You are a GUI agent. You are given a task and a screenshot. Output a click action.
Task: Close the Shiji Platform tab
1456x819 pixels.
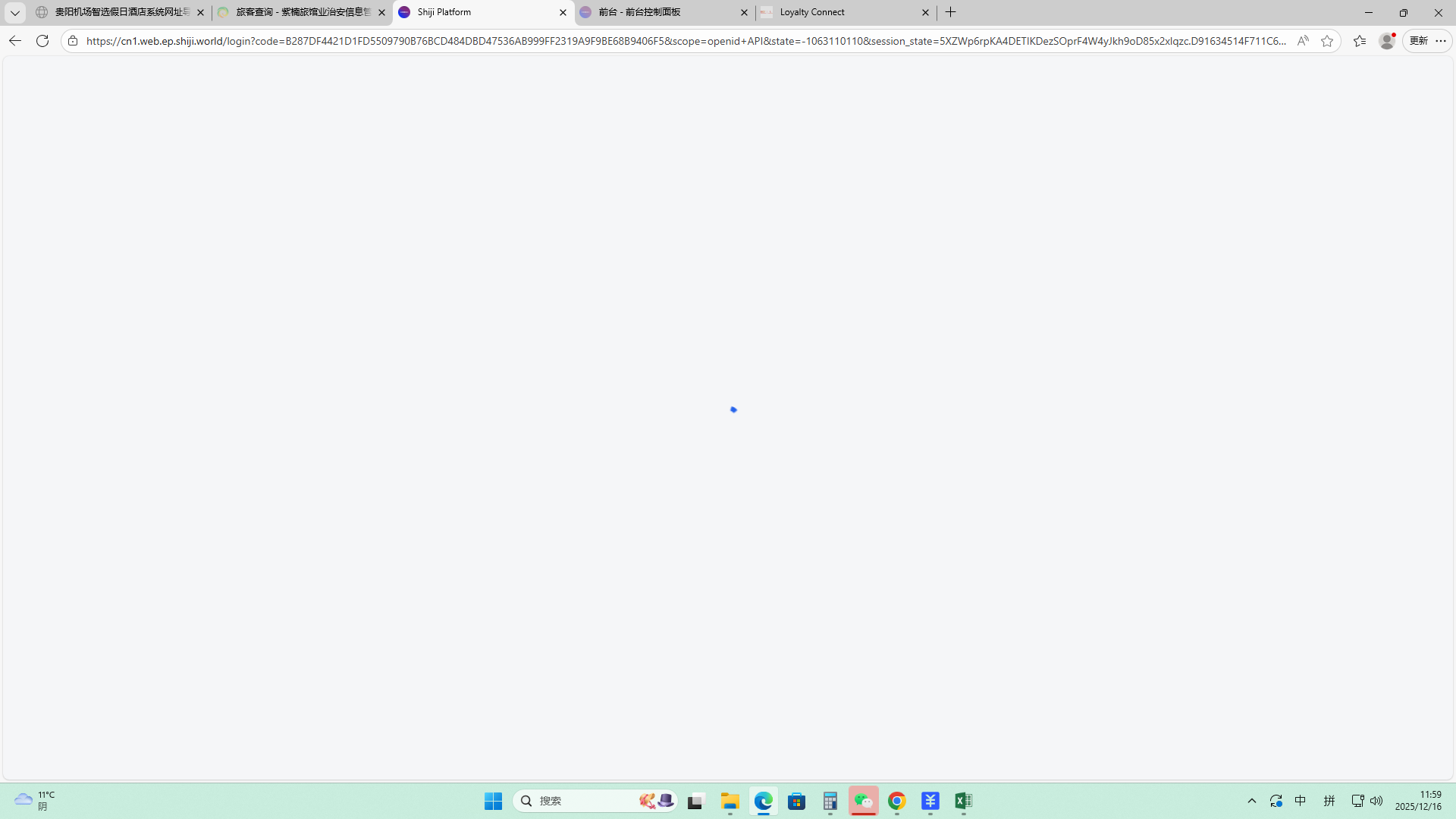tap(563, 12)
